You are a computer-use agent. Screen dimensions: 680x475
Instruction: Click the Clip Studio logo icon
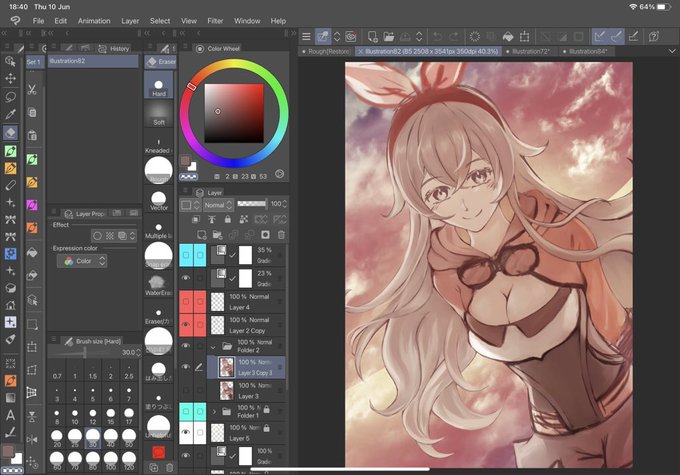click(x=16, y=20)
